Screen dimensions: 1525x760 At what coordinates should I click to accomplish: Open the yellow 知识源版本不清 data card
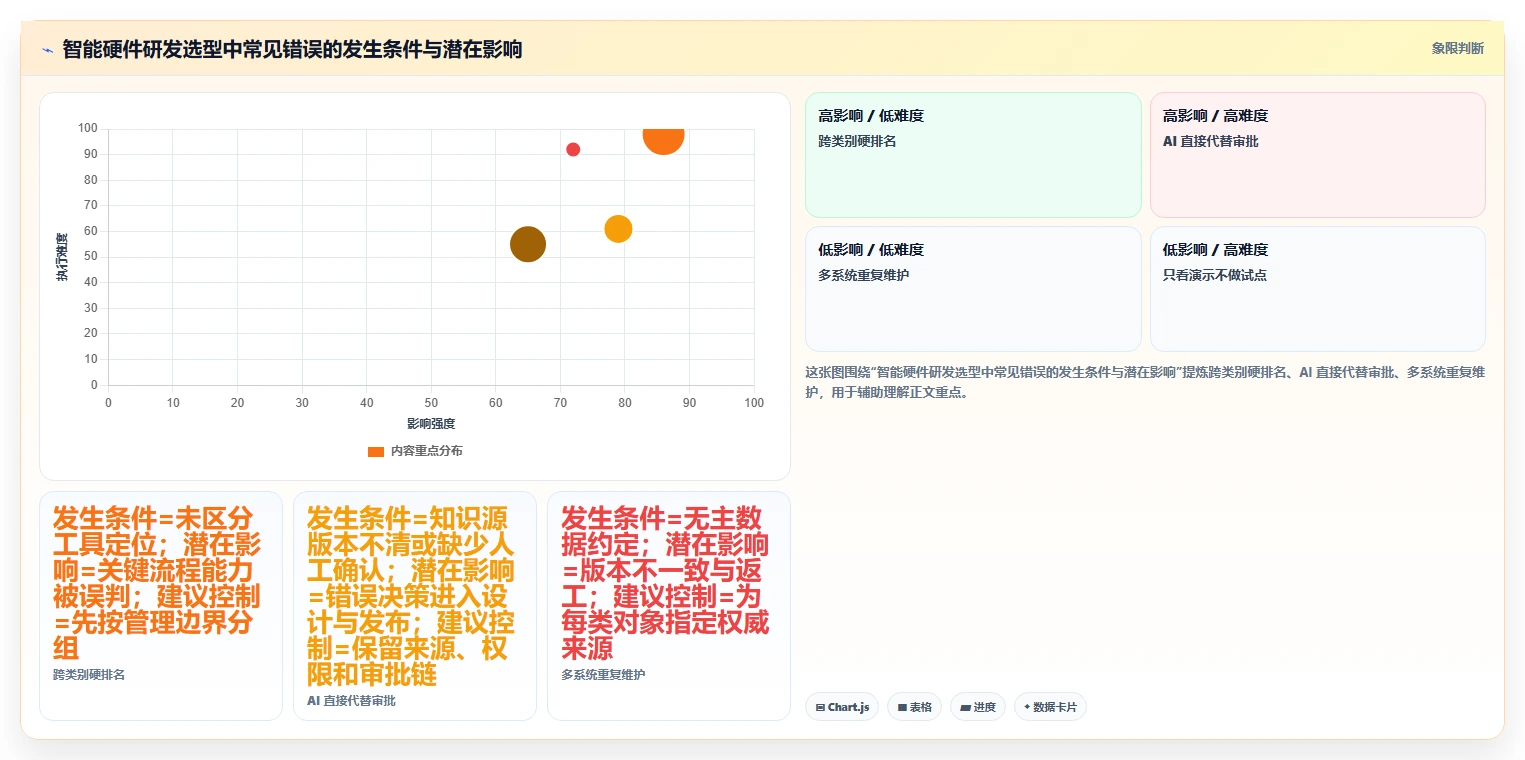click(x=415, y=606)
